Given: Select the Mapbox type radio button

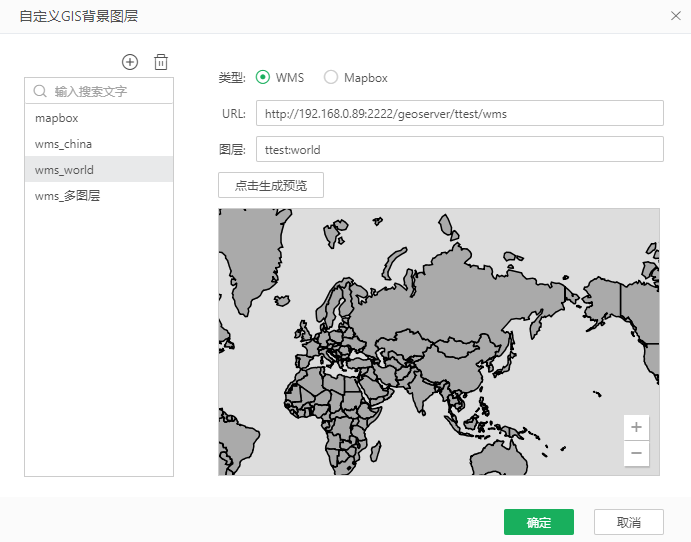Looking at the screenshot, I should (x=331, y=77).
